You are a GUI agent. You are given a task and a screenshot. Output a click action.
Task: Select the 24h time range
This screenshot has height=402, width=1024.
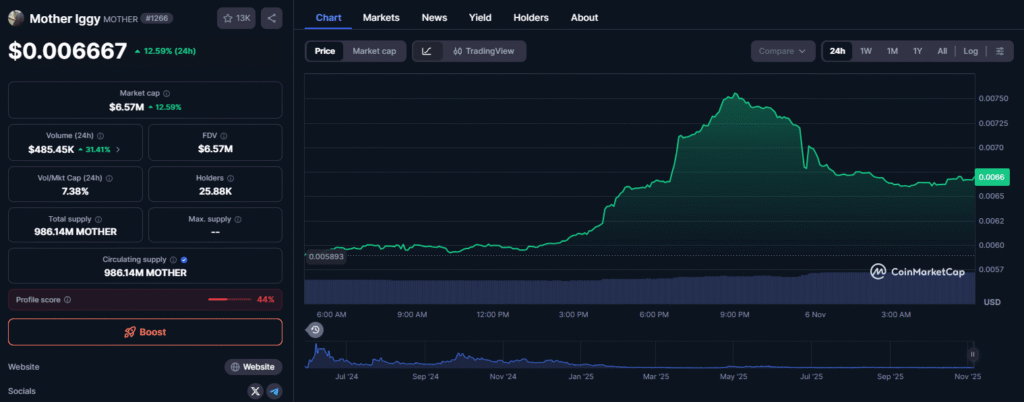click(x=837, y=51)
